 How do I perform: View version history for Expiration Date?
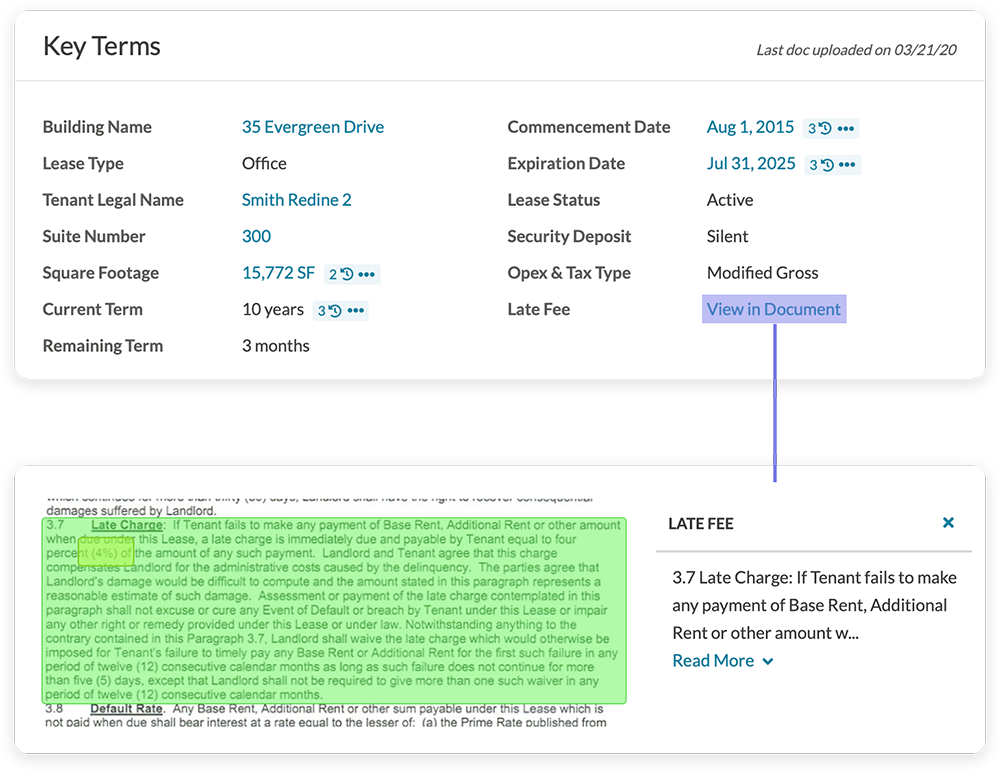click(x=821, y=165)
